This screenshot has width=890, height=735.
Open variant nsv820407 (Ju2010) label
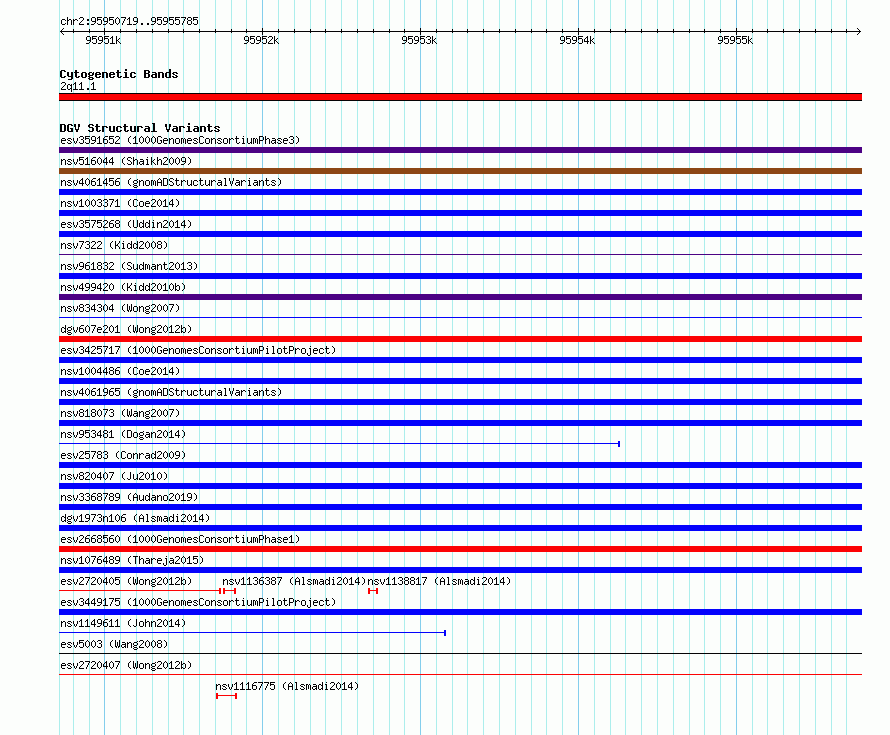point(114,476)
